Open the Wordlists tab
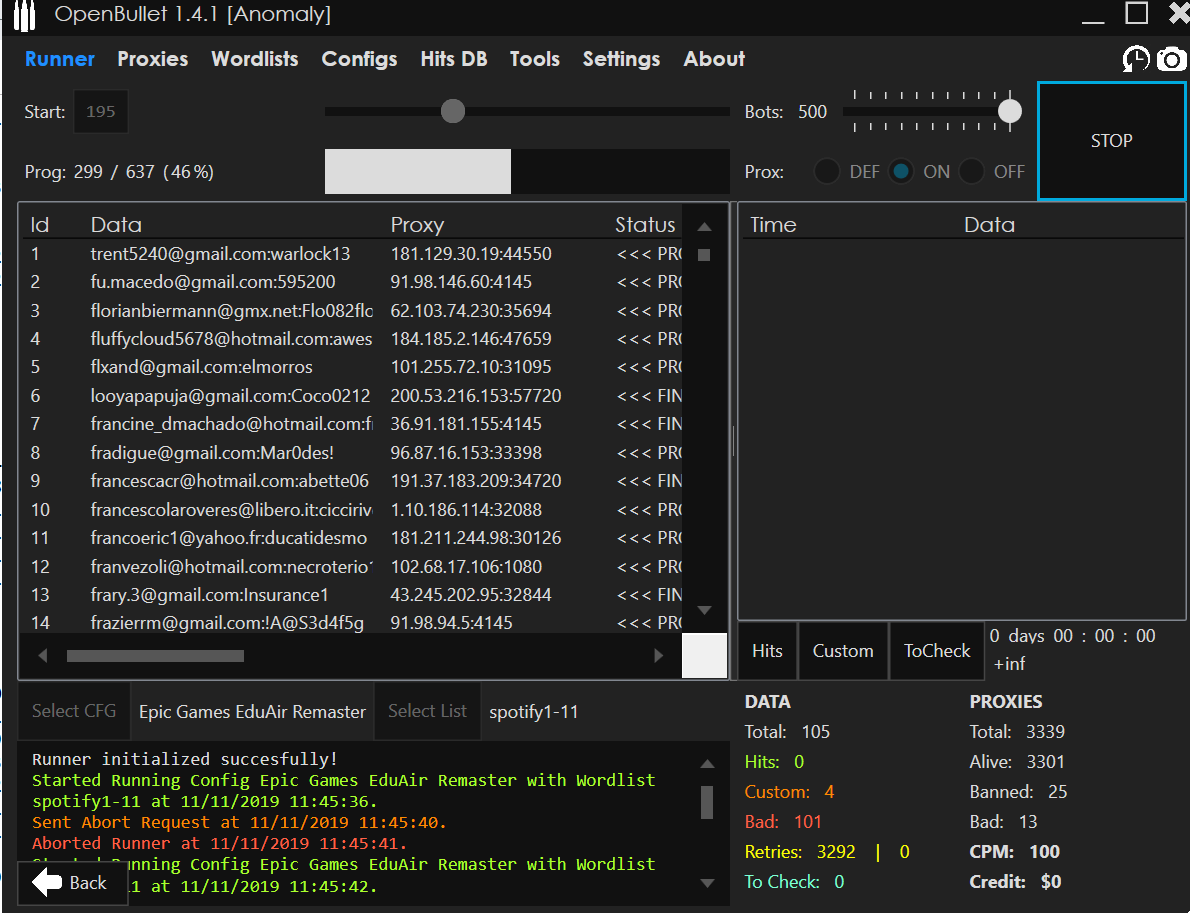 point(254,59)
